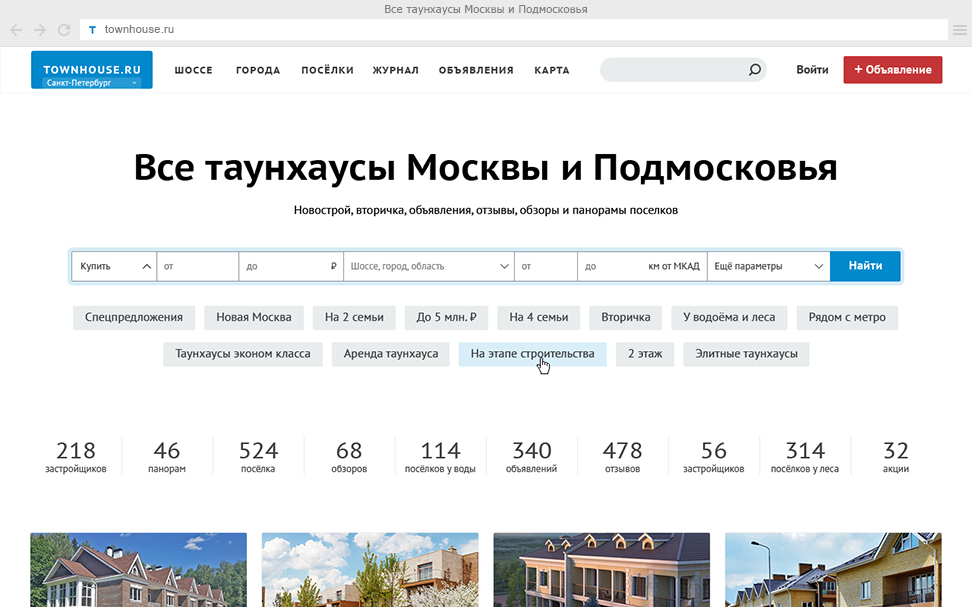Navigate to Журнал section
972x607 pixels.
[395, 70]
